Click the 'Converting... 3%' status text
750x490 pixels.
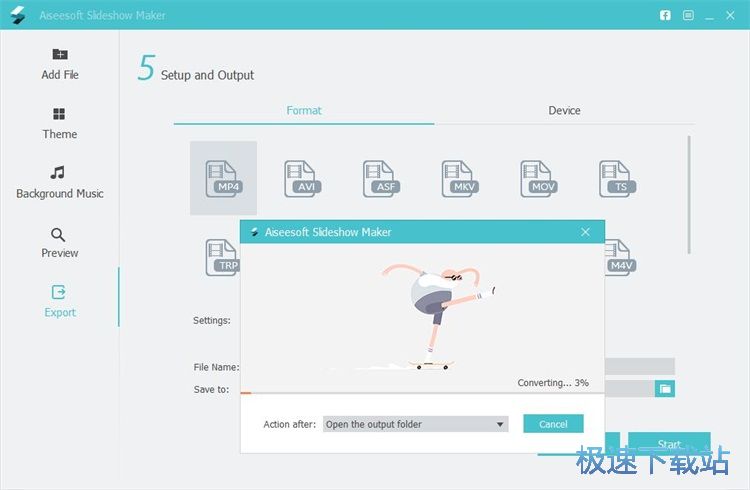tap(553, 383)
